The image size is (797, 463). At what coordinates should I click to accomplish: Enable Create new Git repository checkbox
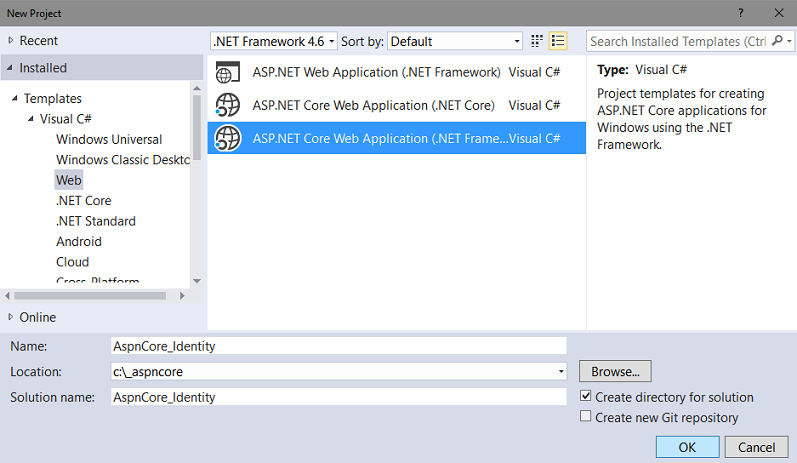coord(586,416)
